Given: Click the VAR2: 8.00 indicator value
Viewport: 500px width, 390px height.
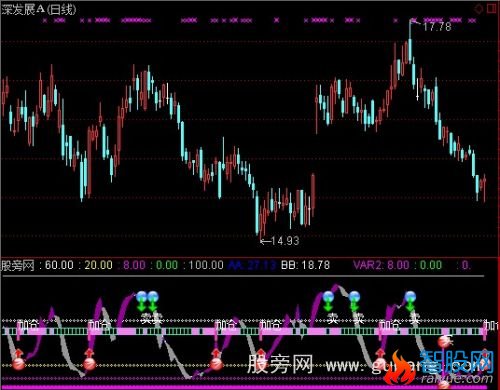Looking at the screenshot, I should 382,265.
